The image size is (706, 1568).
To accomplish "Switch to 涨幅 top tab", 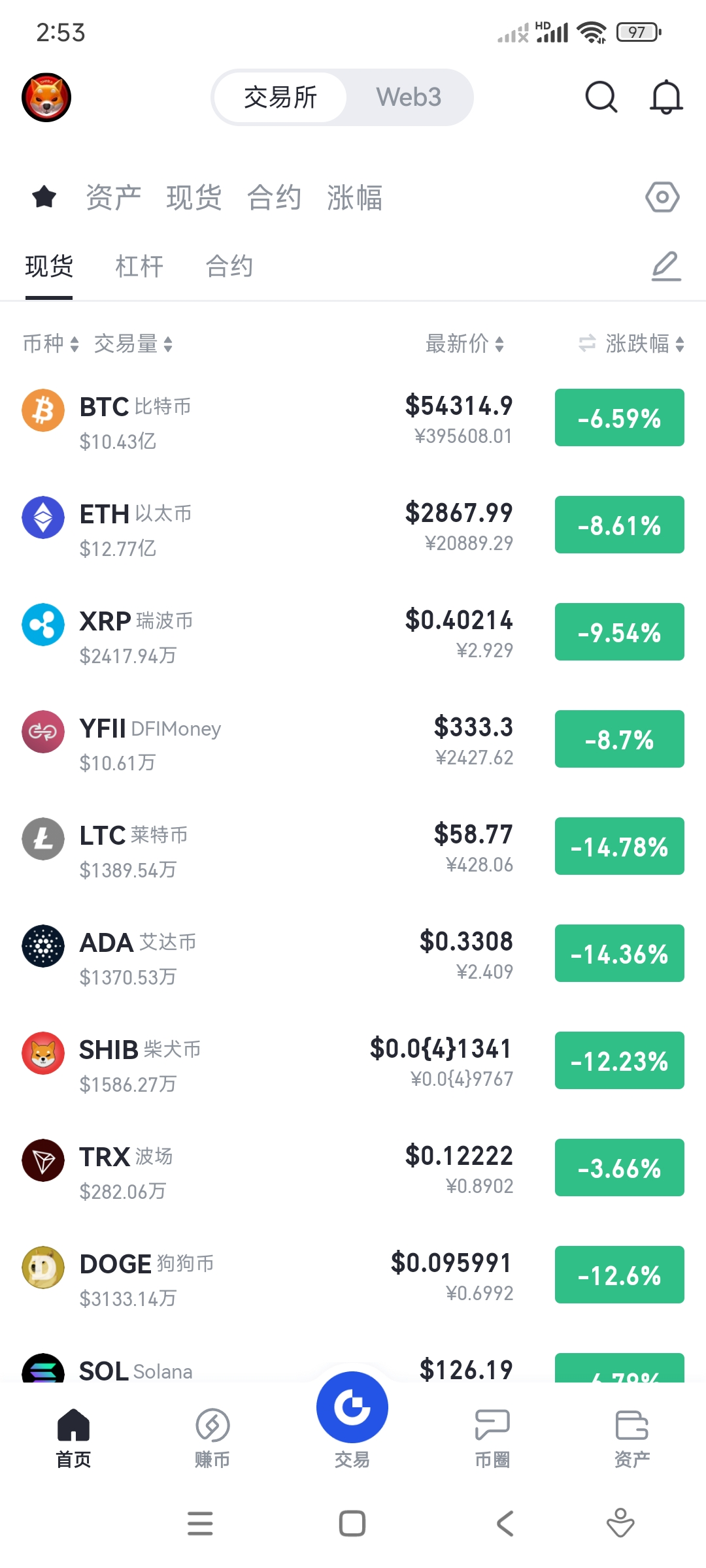I will point(355,197).
